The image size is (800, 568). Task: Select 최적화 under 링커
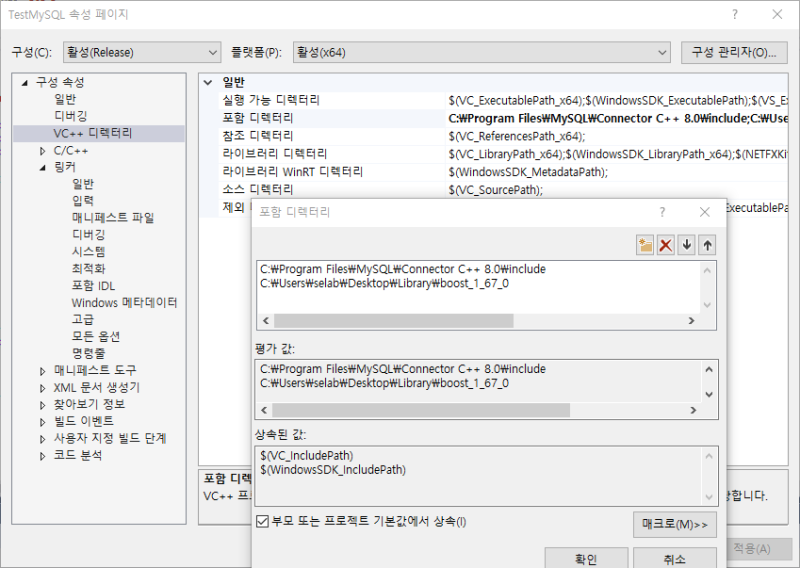tap(88, 268)
